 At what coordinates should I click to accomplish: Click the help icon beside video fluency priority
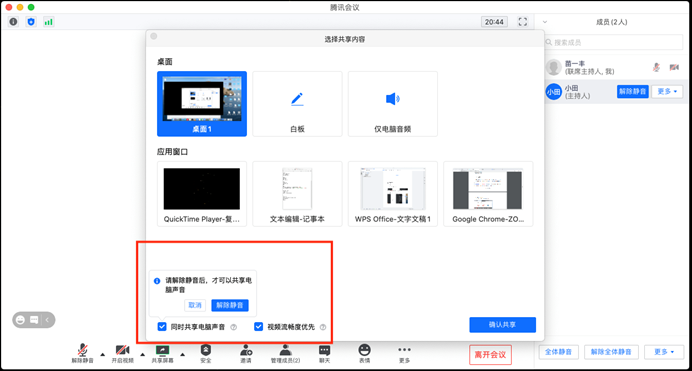(323, 327)
